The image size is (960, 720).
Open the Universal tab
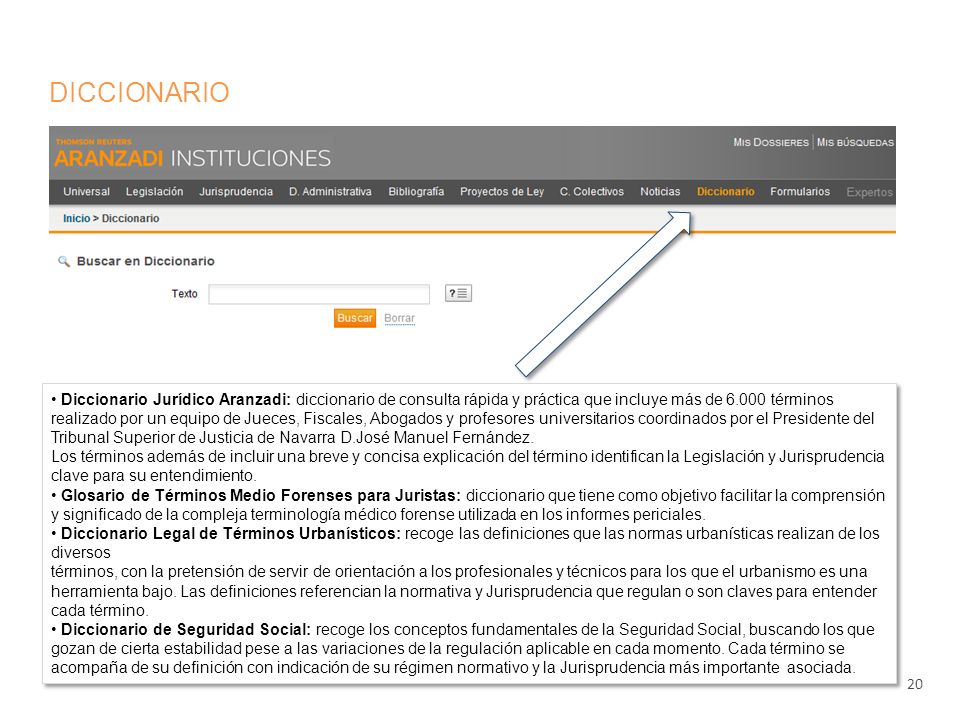86,192
